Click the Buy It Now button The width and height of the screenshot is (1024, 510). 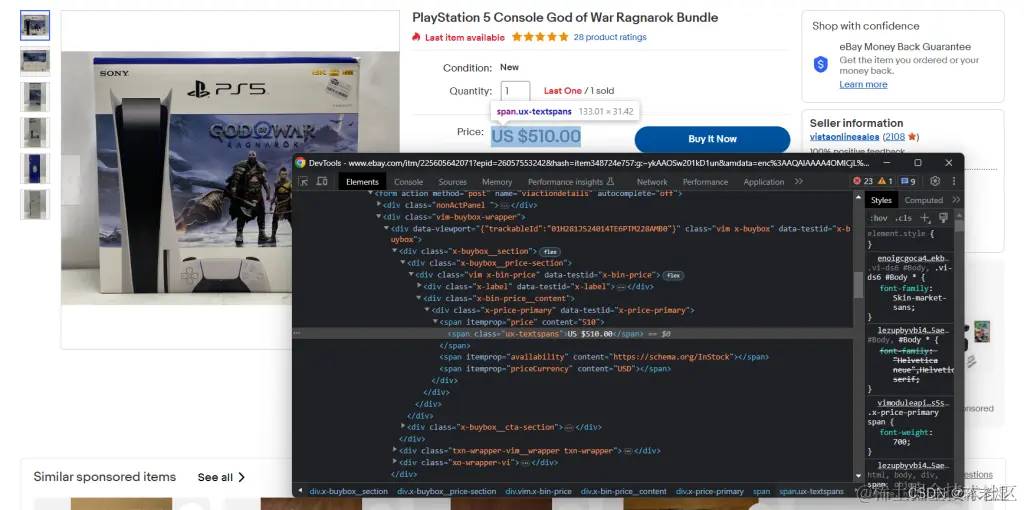[x=712, y=139]
